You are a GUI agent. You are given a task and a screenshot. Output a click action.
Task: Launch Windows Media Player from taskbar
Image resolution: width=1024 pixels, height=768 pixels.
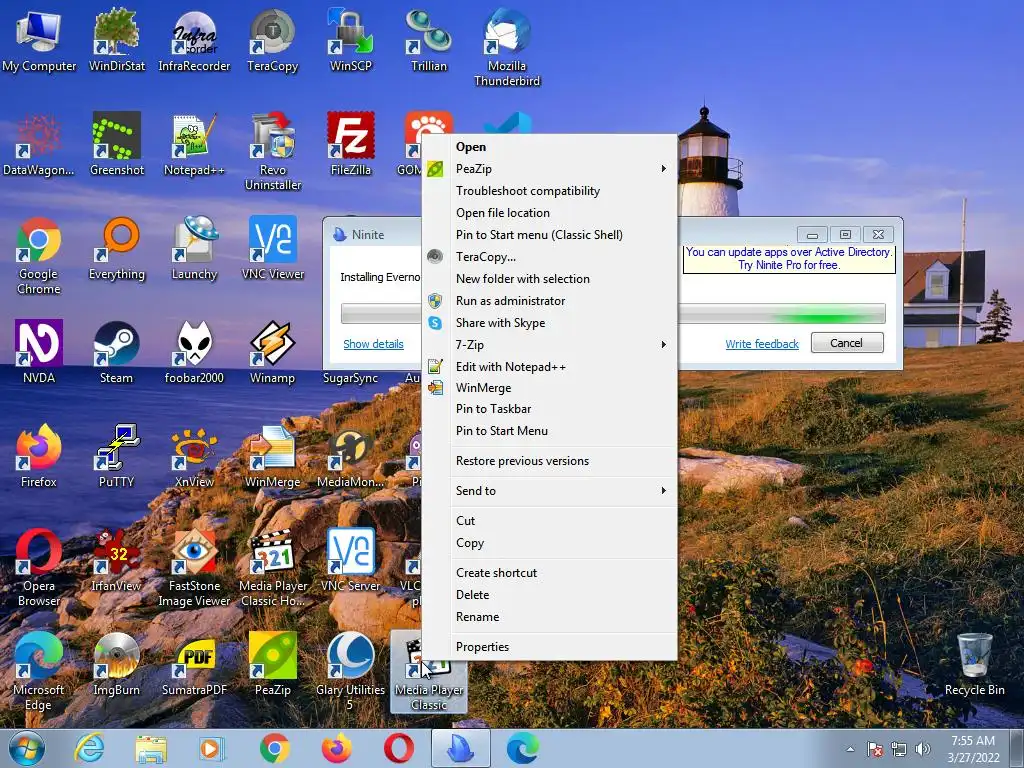[212, 748]
